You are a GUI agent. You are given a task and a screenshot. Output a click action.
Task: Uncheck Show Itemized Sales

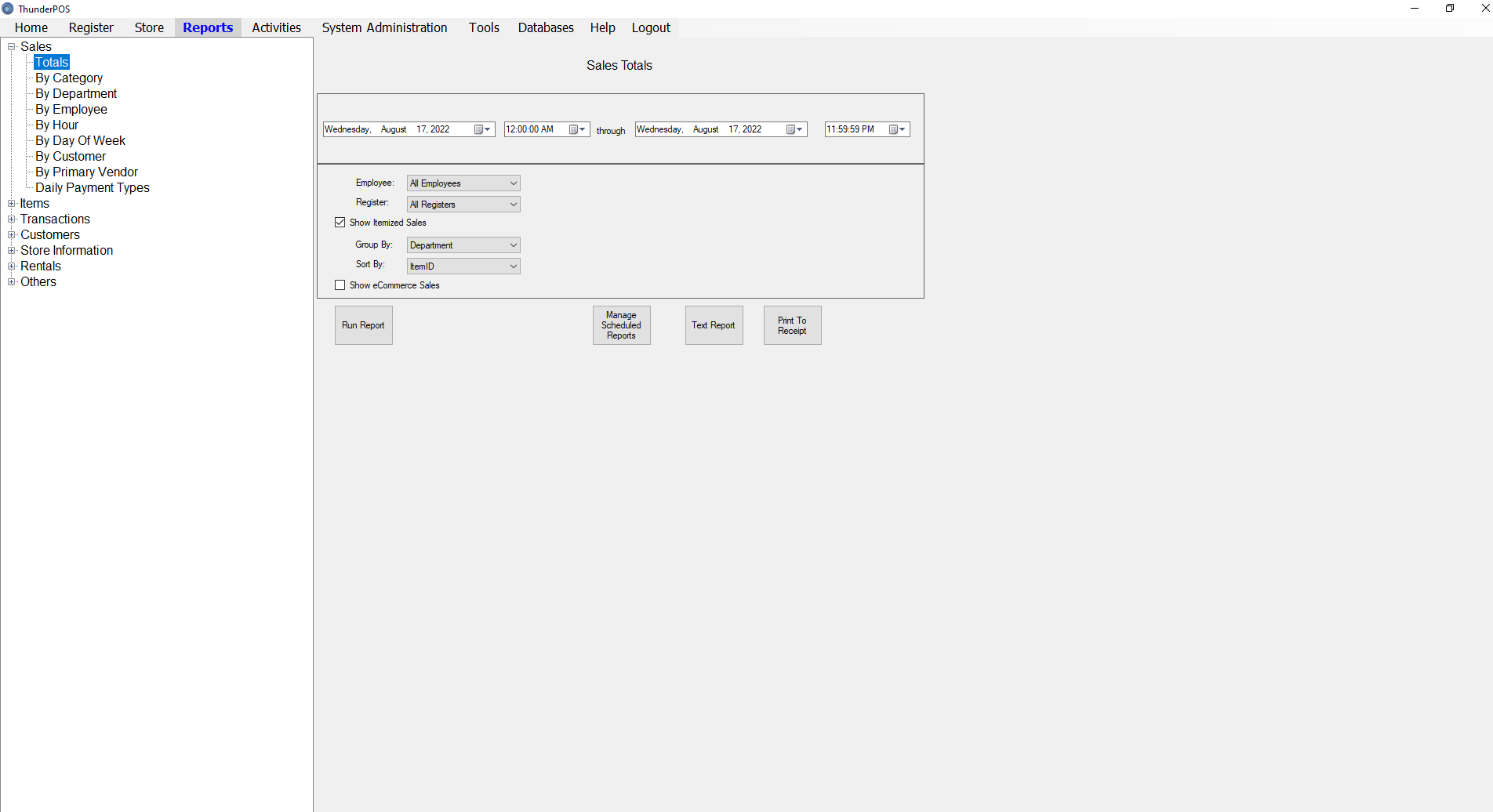tap(340, 223)
